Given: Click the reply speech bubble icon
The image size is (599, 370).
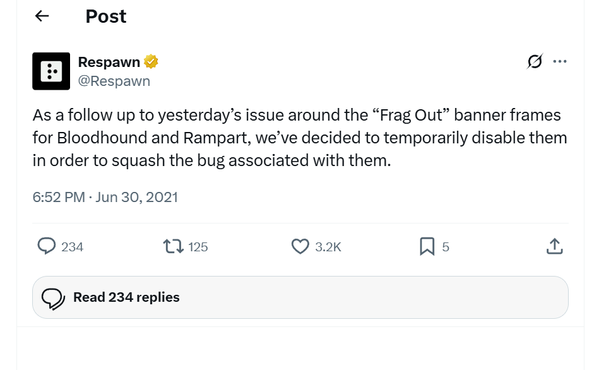Looking at the screenshot, I should click(47, 246).
